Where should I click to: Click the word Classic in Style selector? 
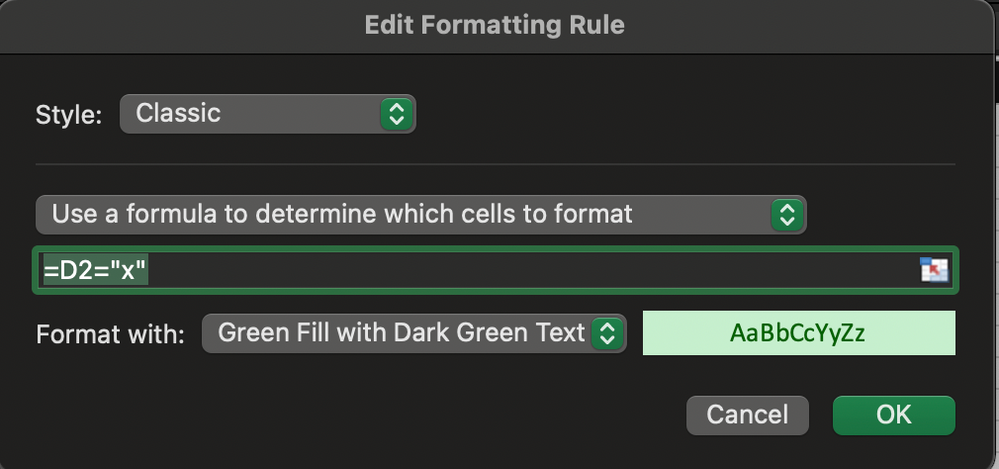pos(178,113)
